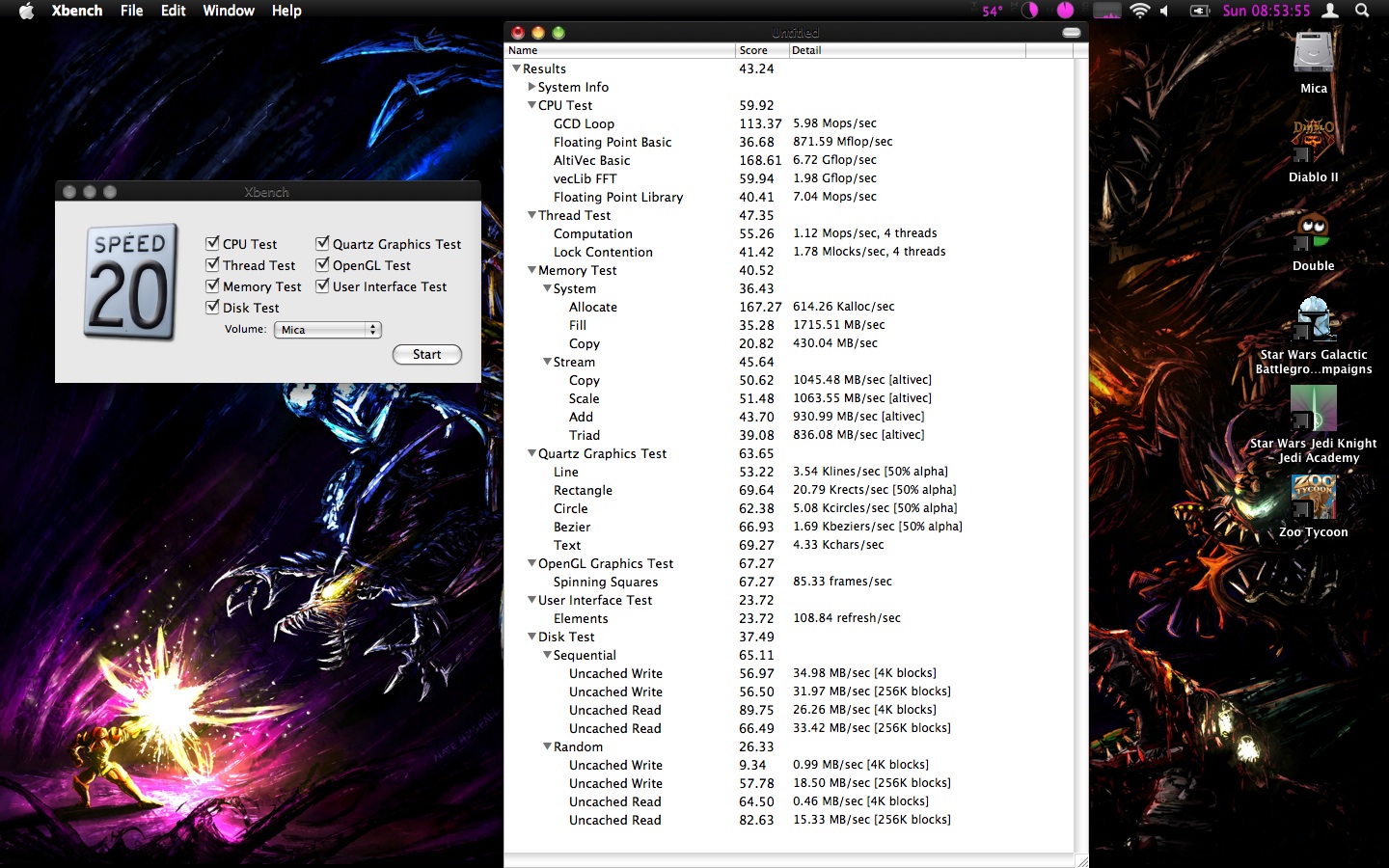Image resolution: width=1389 pixels, height=868 pixels.
Task: Toggle the OpenGL Test checkbox
Action: point(322,265)
